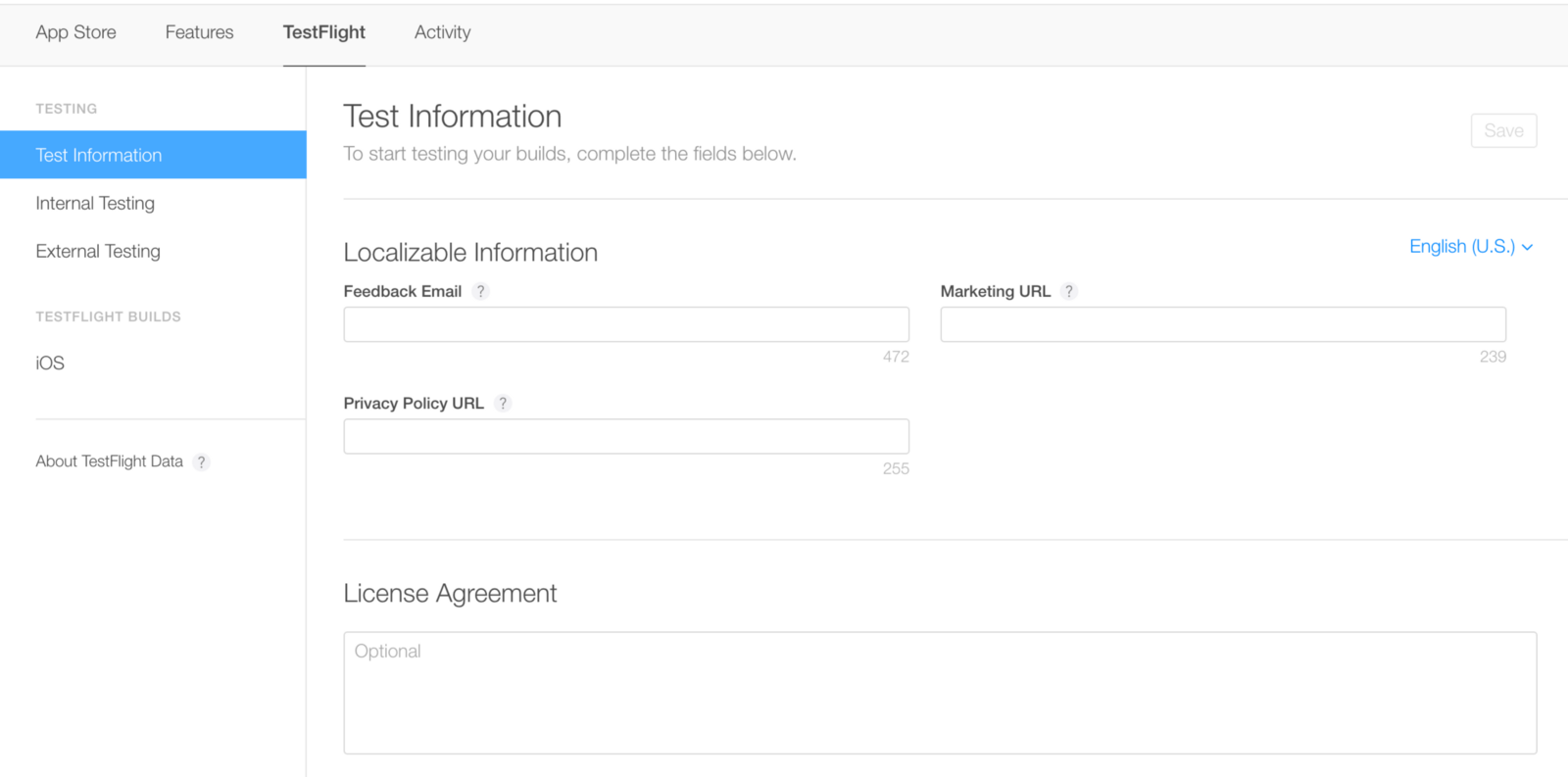Switch to the App Store tab
Screen dimensions: 1568x777
pos(75,32)
